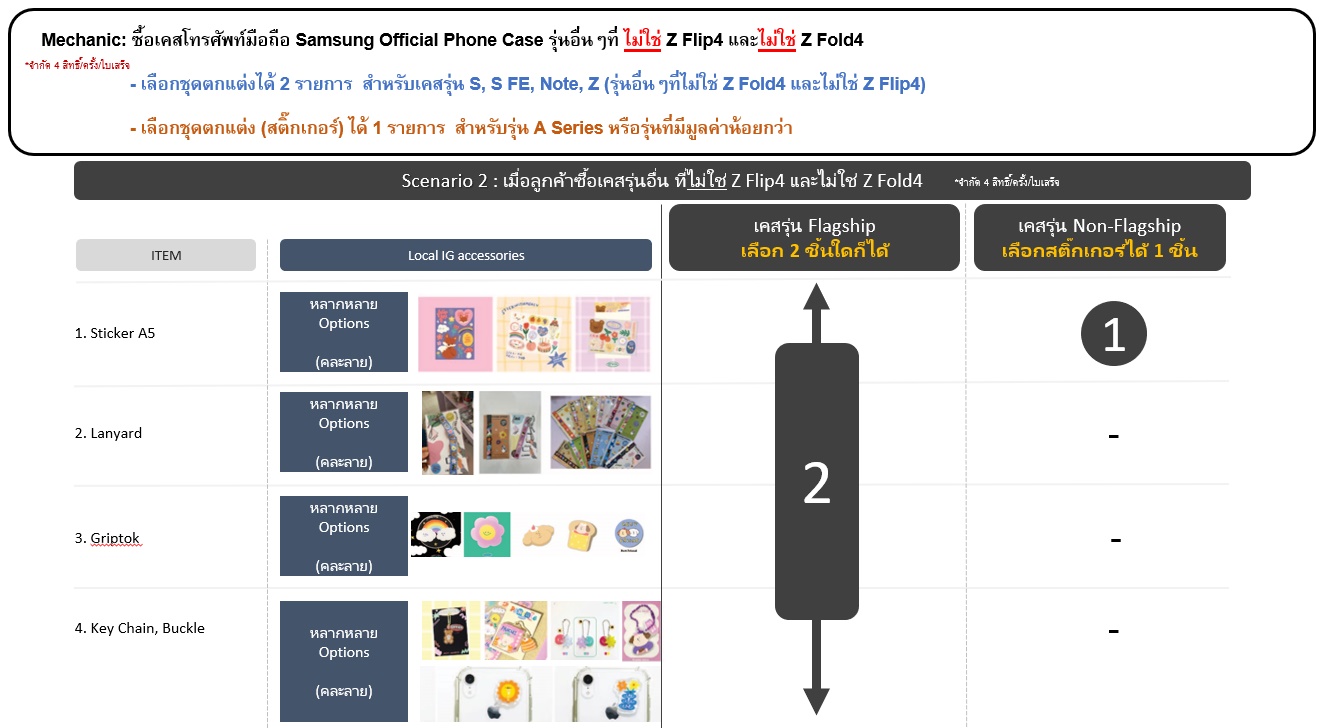This screenshot has height=728, width=1325.
Task: Click the Options box beside Lanyard
Action: 344,432
